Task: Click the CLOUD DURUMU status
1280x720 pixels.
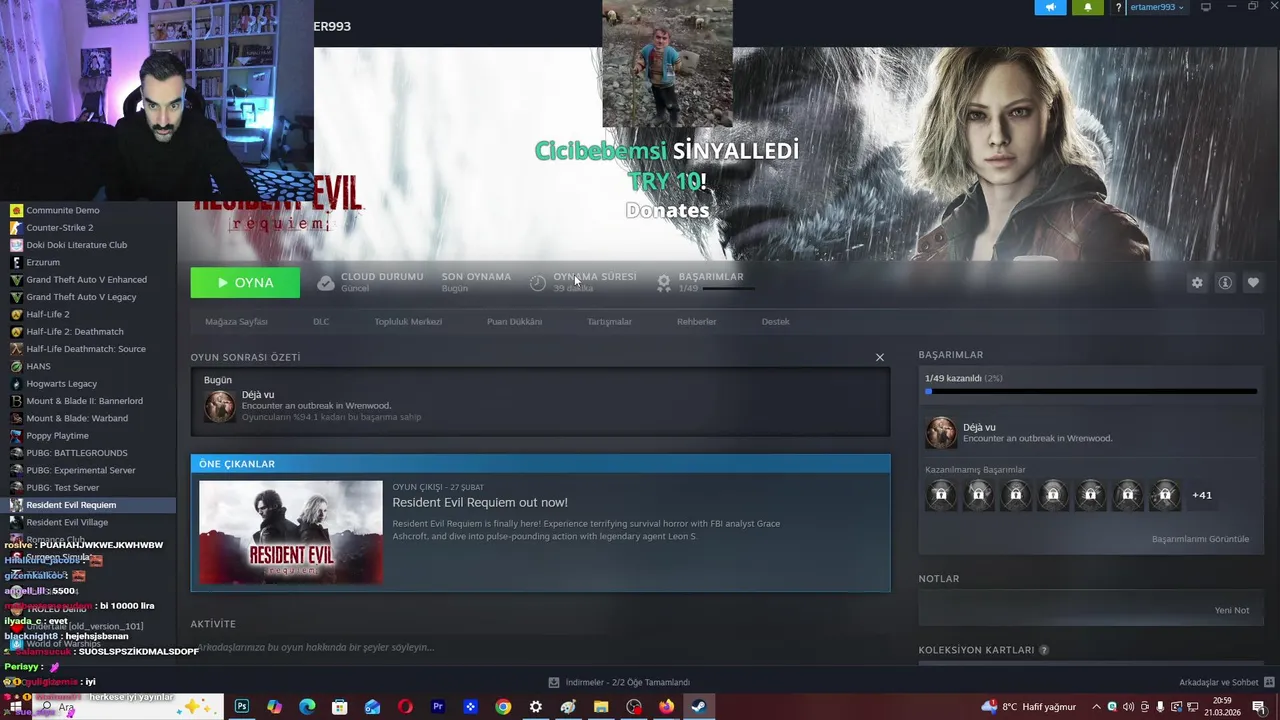Action: tap(370, 282)
